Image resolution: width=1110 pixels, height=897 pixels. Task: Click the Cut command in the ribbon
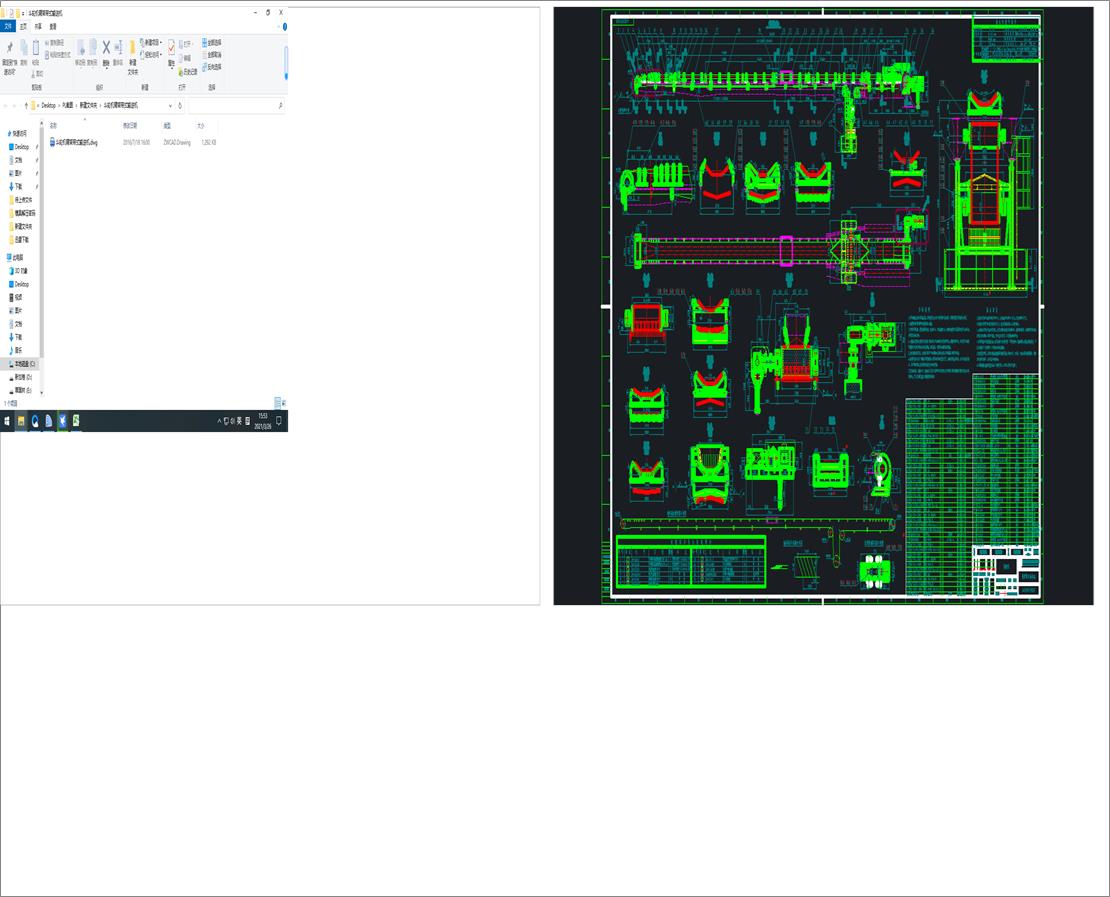(x=38, y=74)
